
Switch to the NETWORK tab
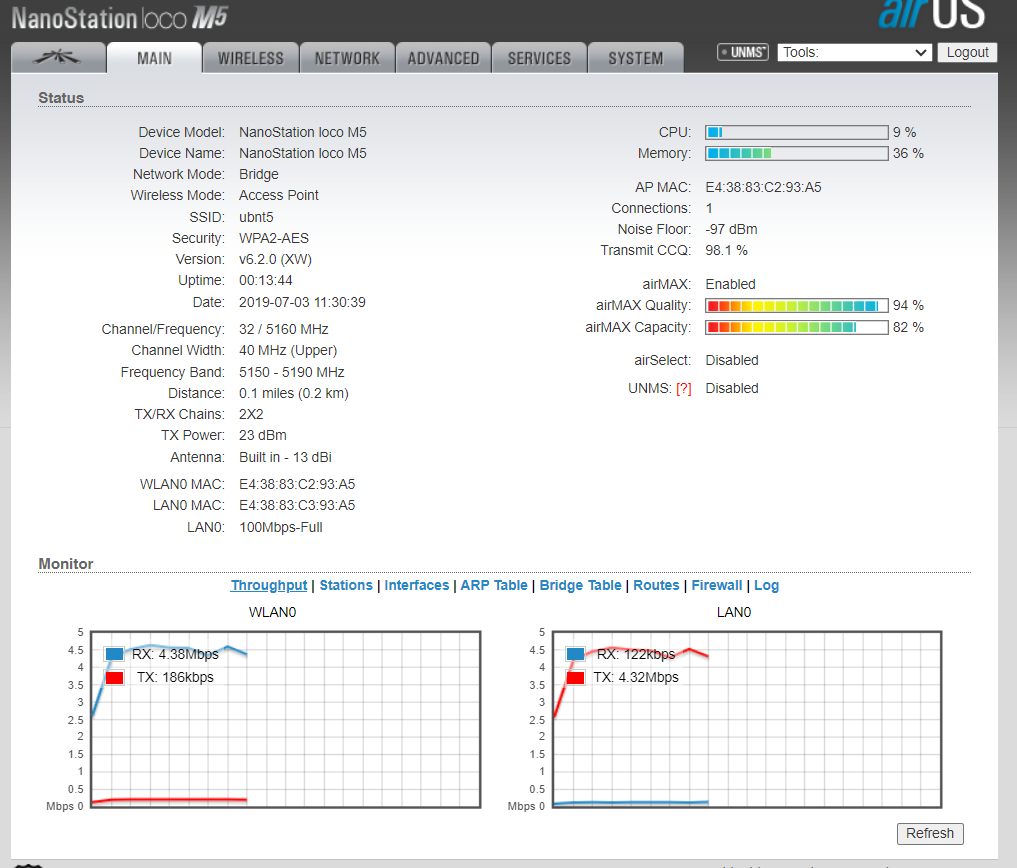(x=347, y=58)
